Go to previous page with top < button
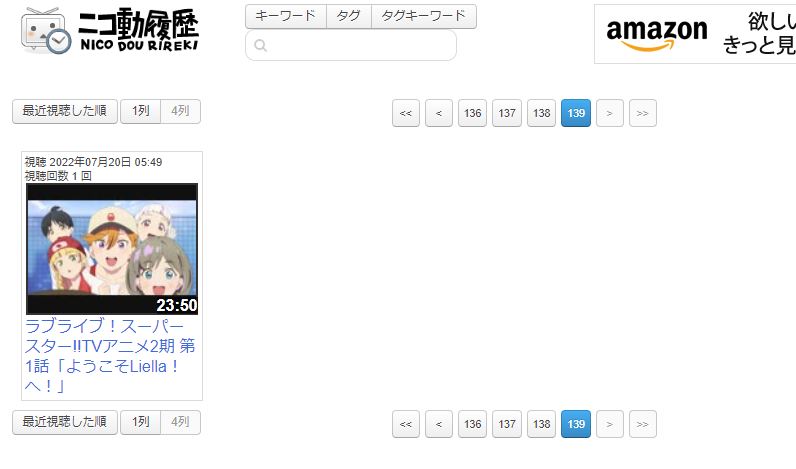 pyautogui.click(x=439, y=113)
